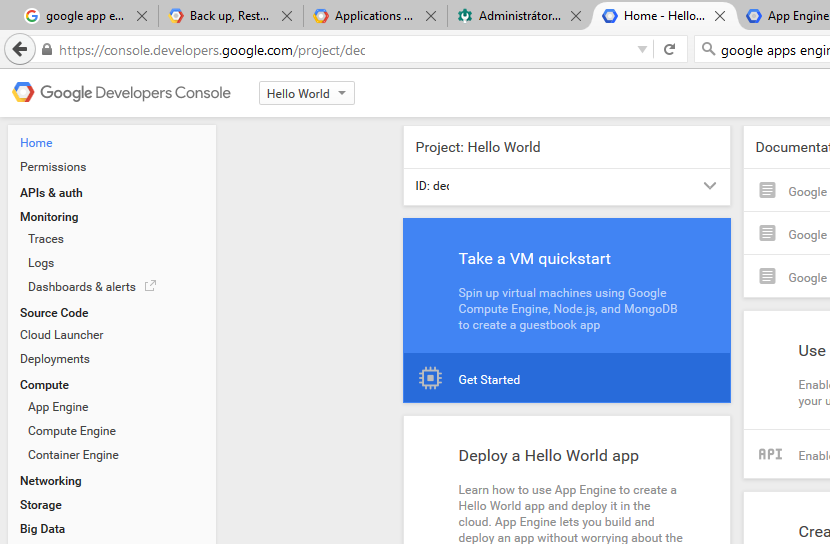Switch to the 'Administrátor...' tab
The image size is (830, 544).
click(x=519, y=16)
